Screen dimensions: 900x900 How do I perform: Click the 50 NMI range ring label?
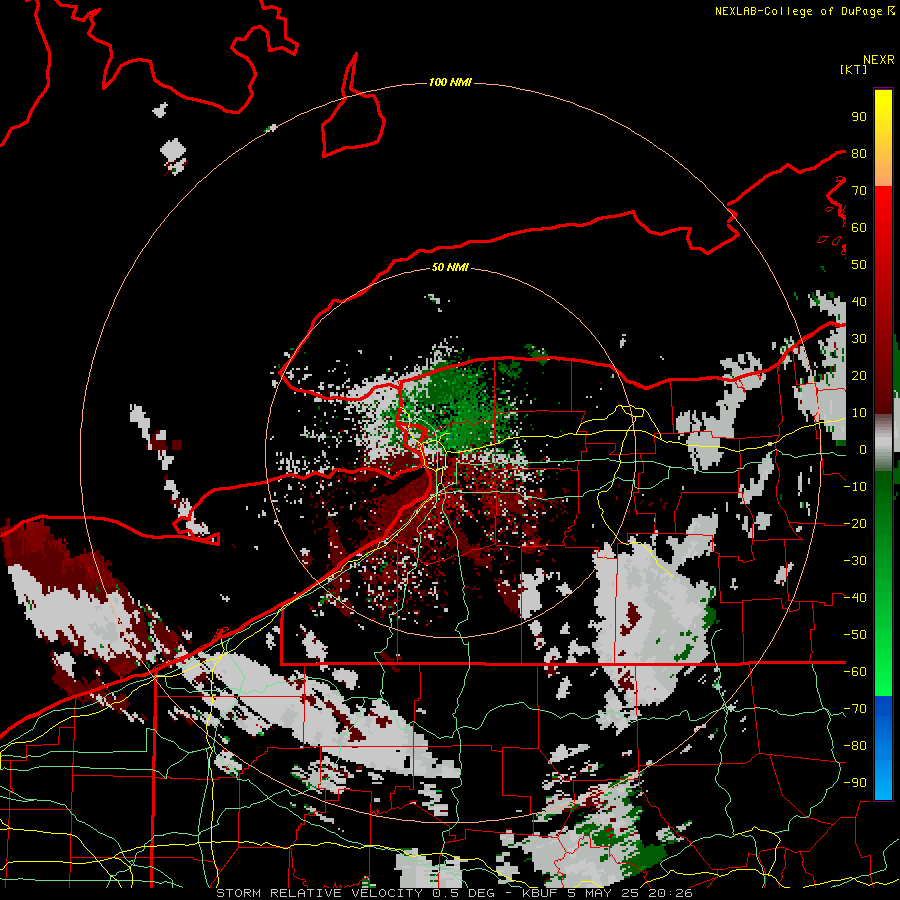450,267
